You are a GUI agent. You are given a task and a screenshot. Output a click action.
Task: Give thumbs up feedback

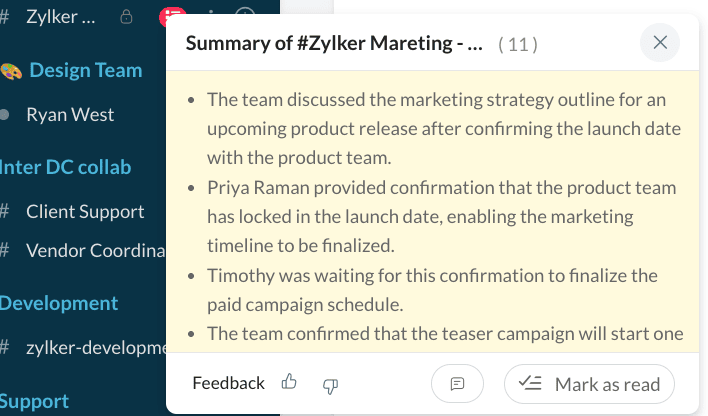coord(289,382)
